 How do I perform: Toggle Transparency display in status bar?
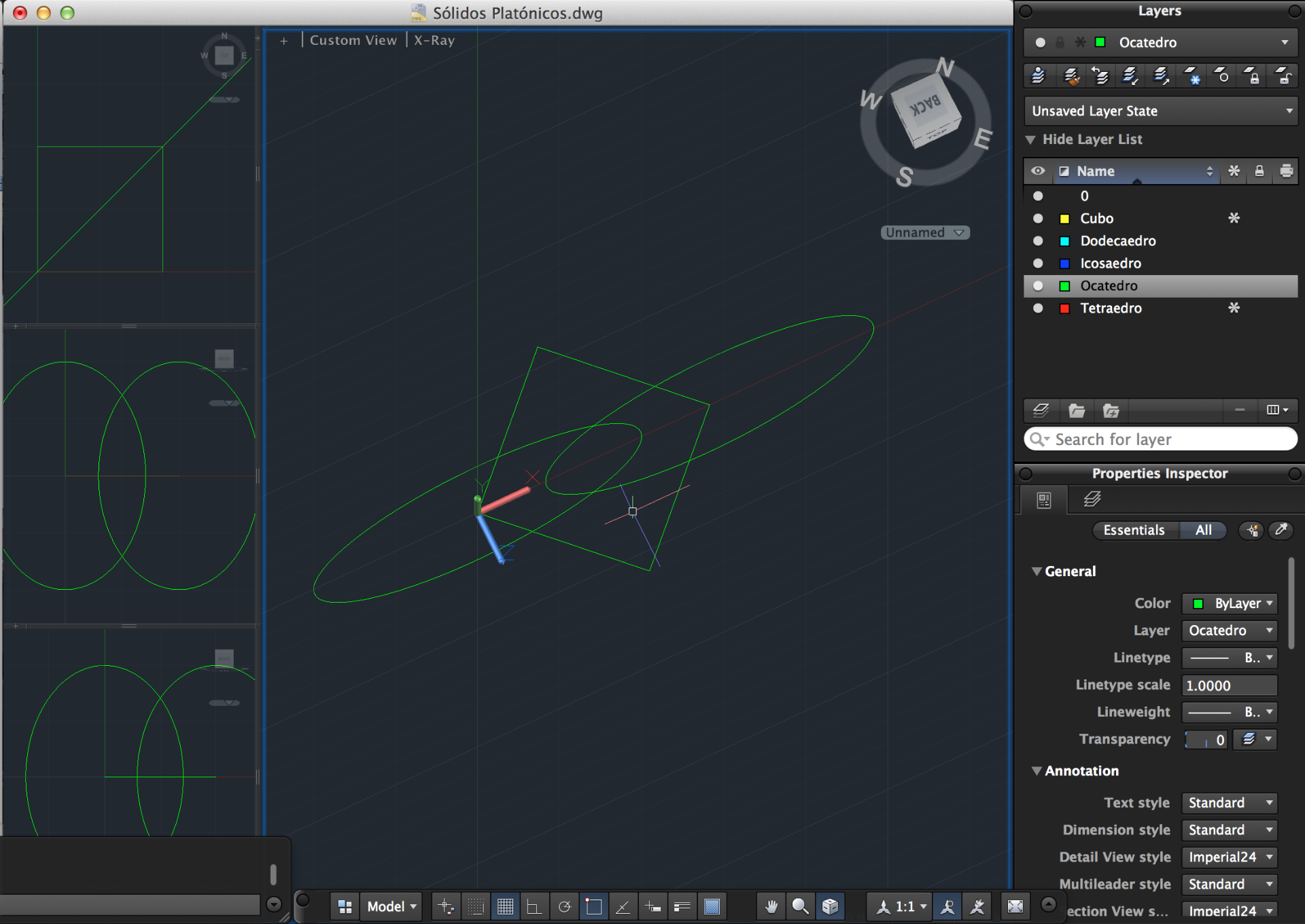(x=712, y=906)
